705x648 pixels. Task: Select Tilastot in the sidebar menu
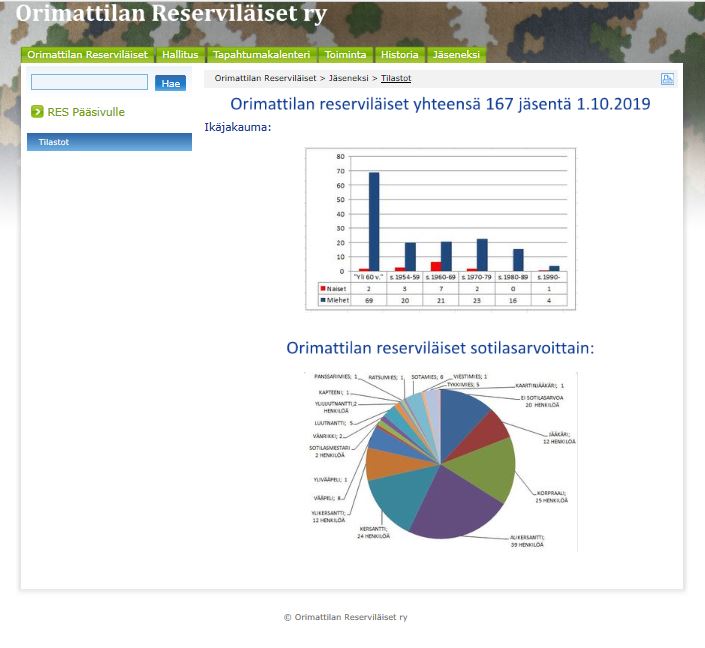[109, 142]
